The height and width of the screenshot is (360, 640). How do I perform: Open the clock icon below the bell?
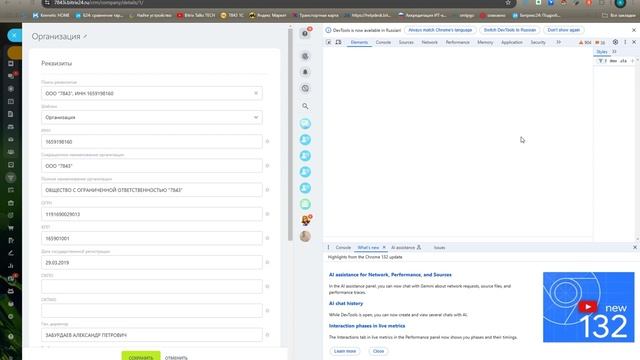point(305,88)
